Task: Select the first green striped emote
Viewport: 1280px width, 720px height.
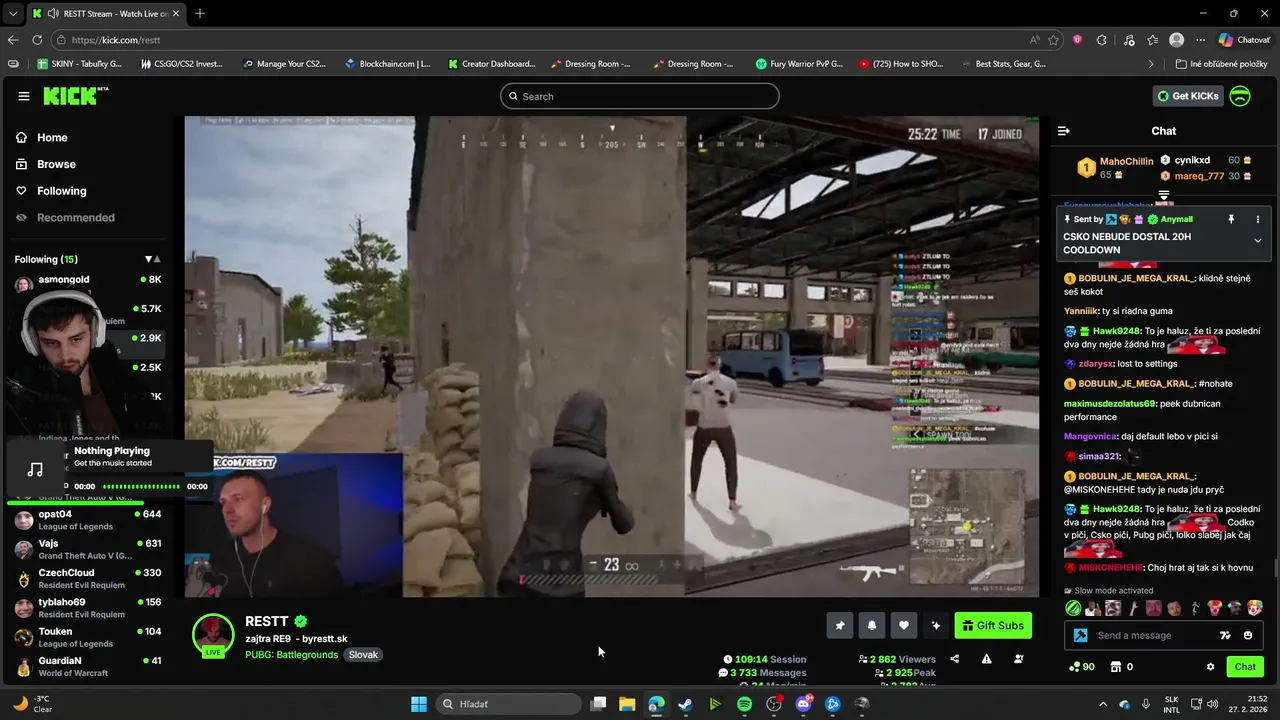Action: (x=1074, y=608)
